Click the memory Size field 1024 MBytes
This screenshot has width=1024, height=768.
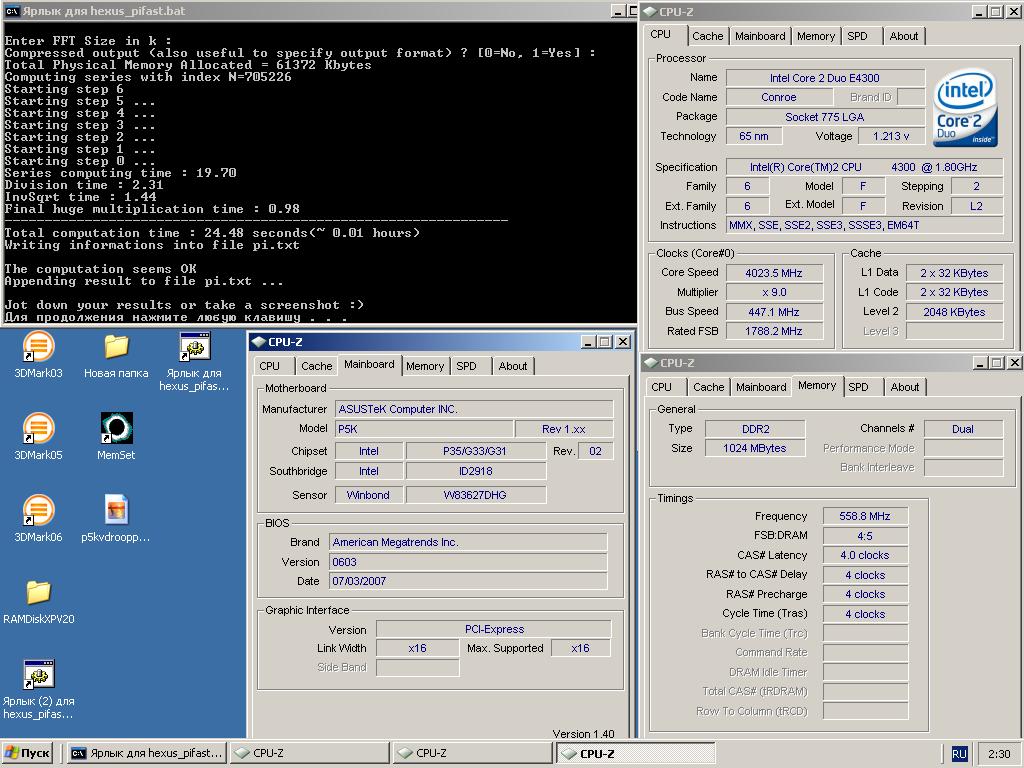click(755, 448)
